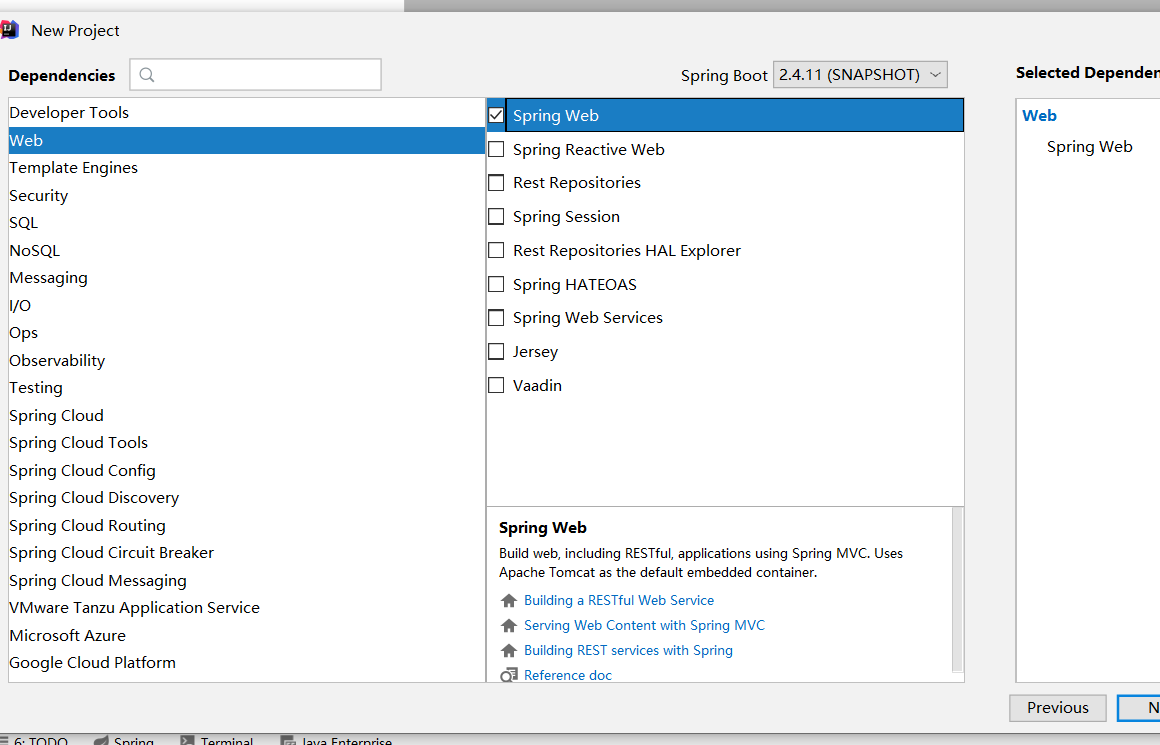Image resolution: width=1160 pixels, height=745 pixels.
Task: Select Spring Cloud Config category
Action: [246, 471]
